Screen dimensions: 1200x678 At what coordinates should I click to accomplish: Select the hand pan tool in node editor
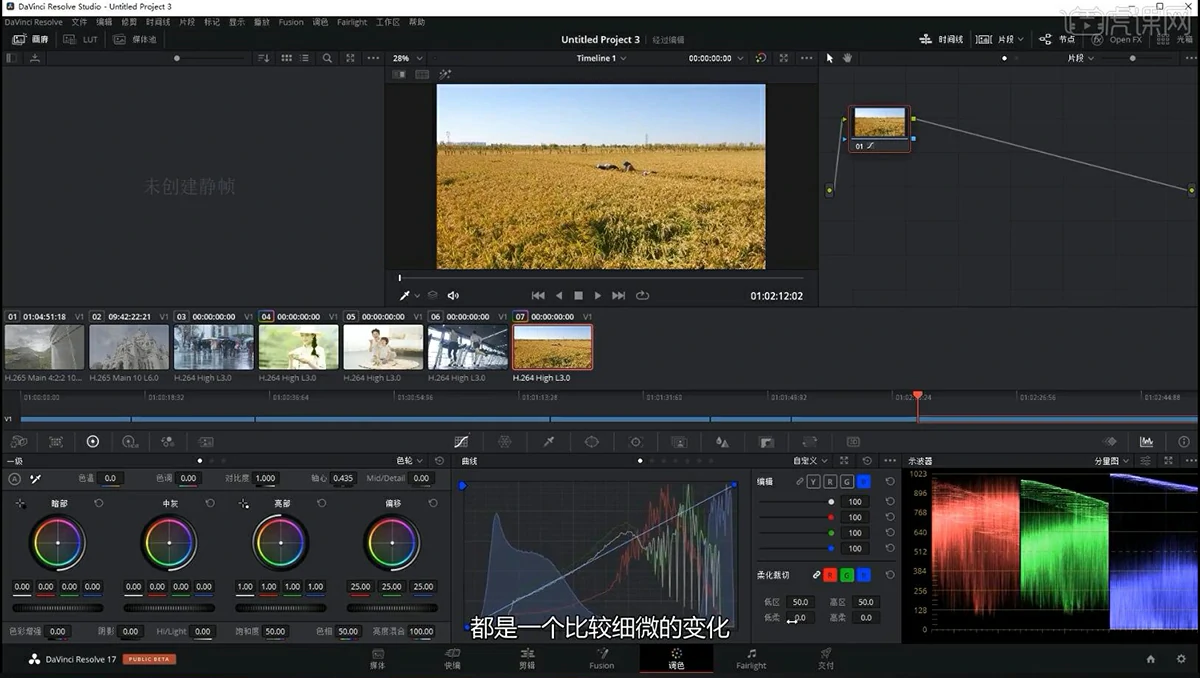(847, 58)
